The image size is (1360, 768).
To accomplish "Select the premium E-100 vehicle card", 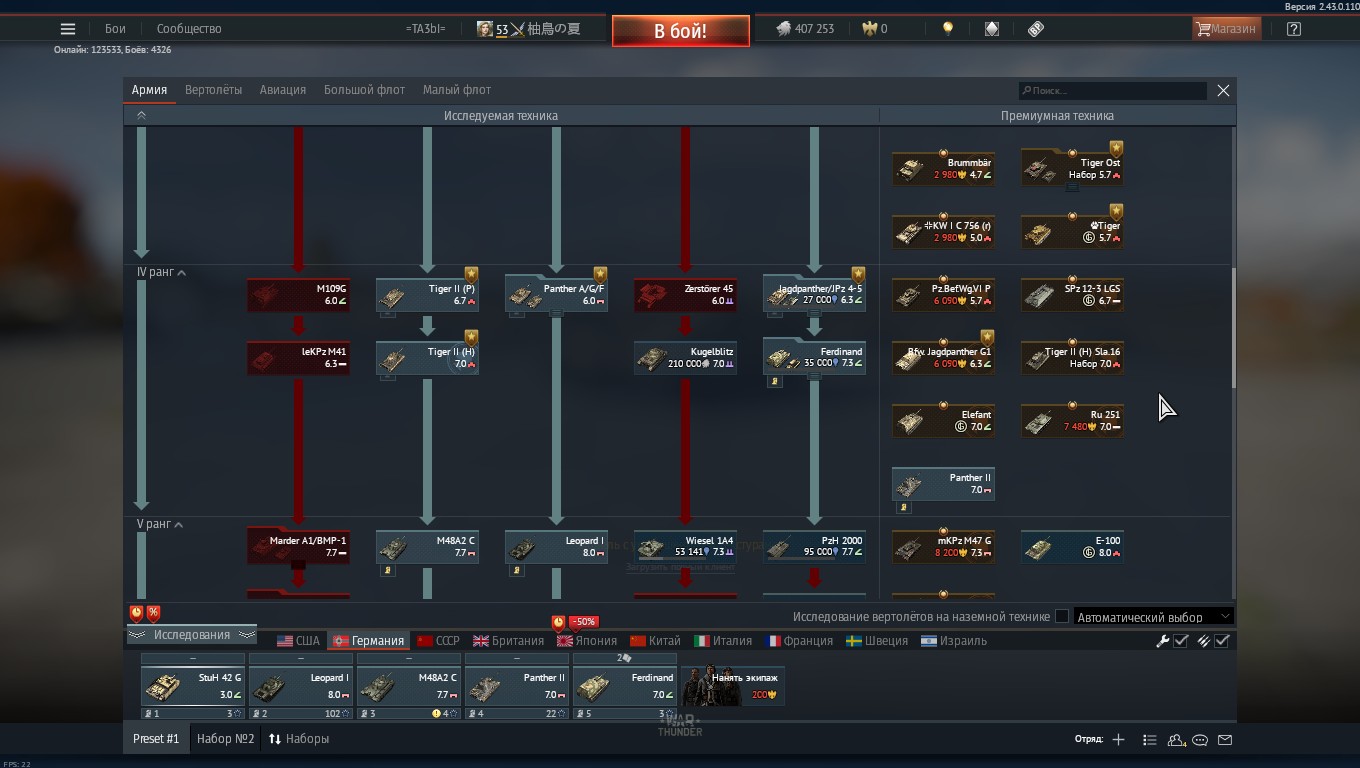I will click(1072, 547).
